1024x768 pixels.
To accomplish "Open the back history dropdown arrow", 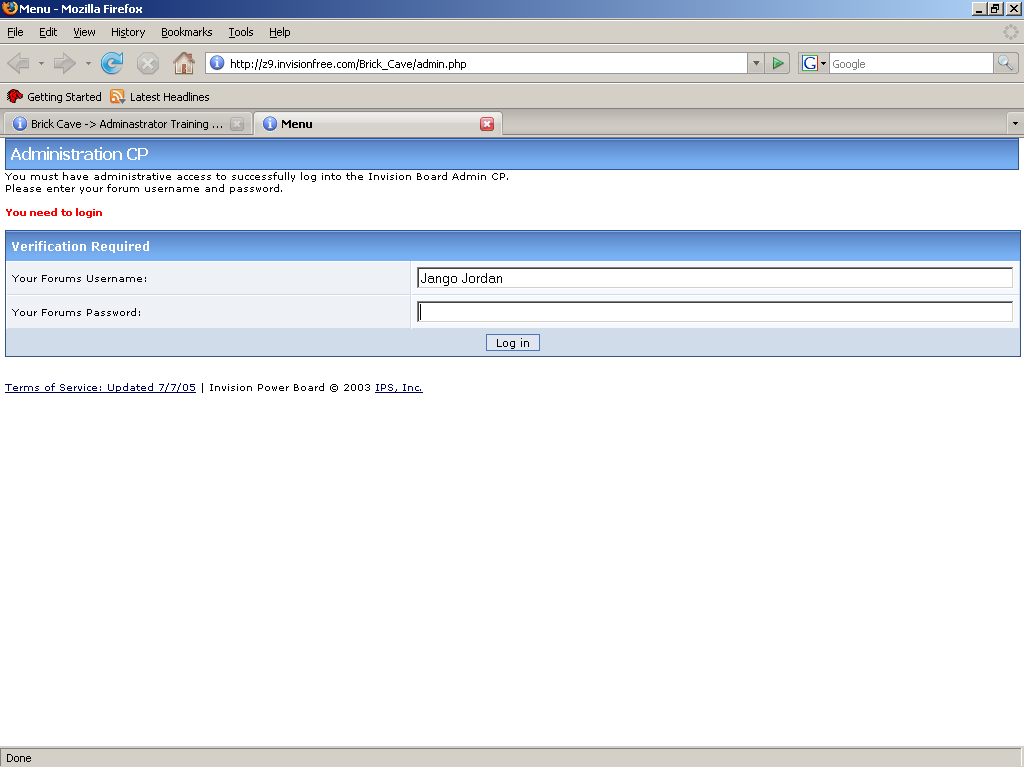I will tap(41, 63).
